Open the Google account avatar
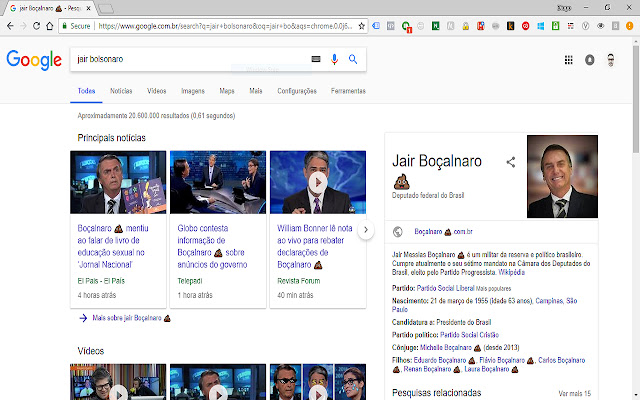This screenshot has height=400, width=640. pyautogui.click(x=611, y=60)
